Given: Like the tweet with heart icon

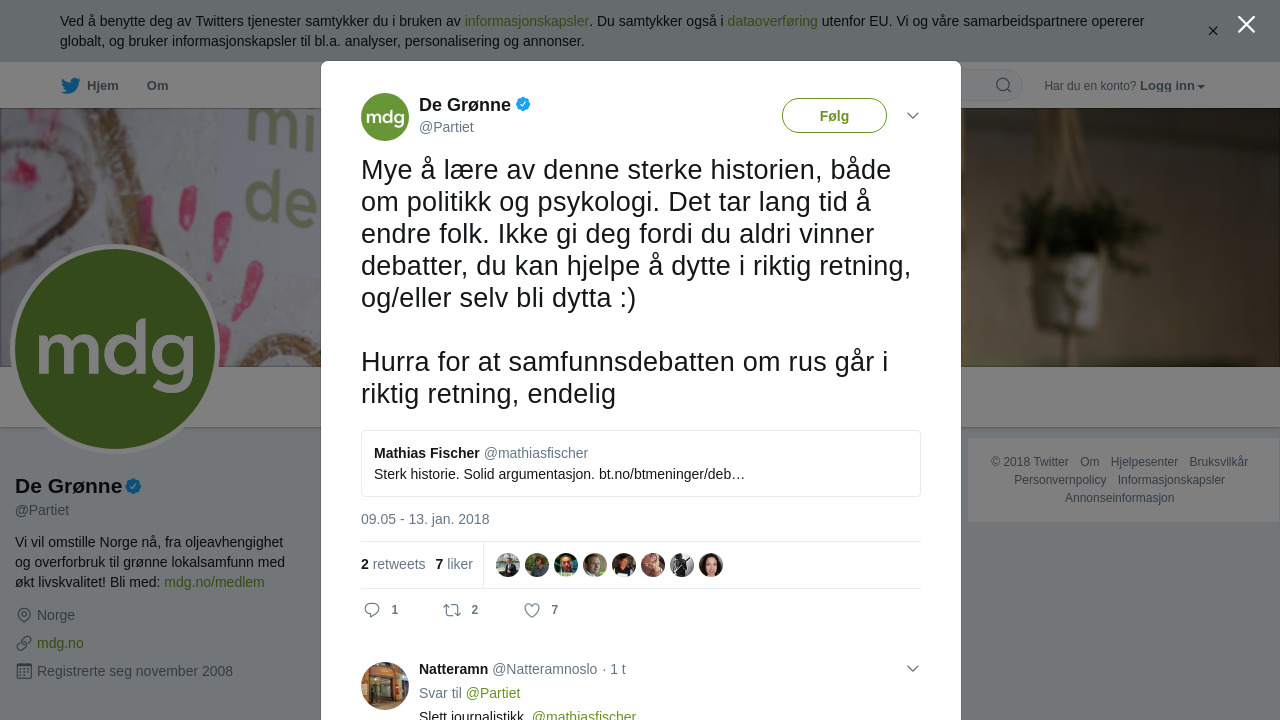Looking at the screenshot, I should [x=532, y=610].
